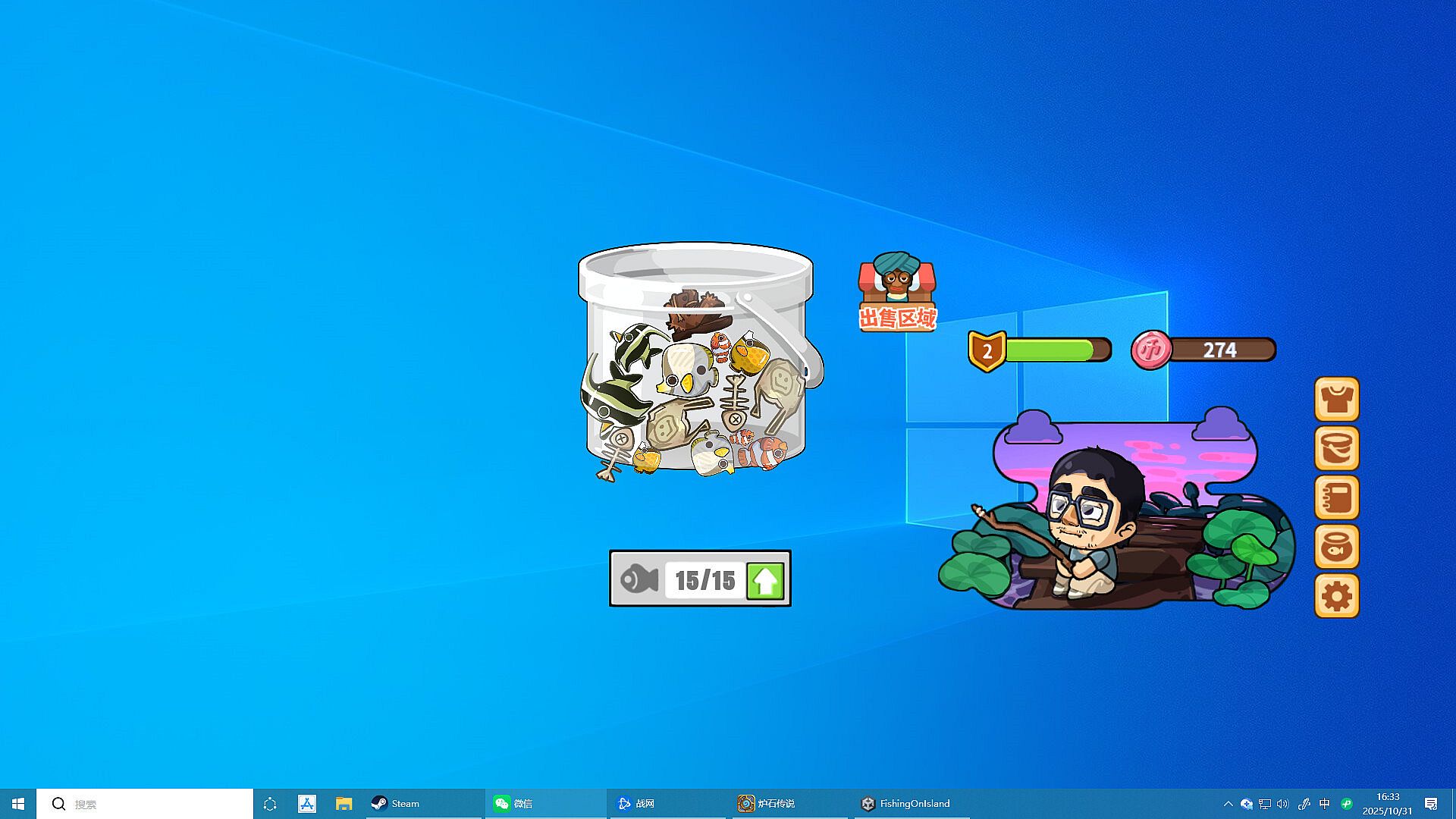This screenshot has height=819, width=1456.
Task: Click the green bucket upgrade arrow
Action: tap(765, 581)
